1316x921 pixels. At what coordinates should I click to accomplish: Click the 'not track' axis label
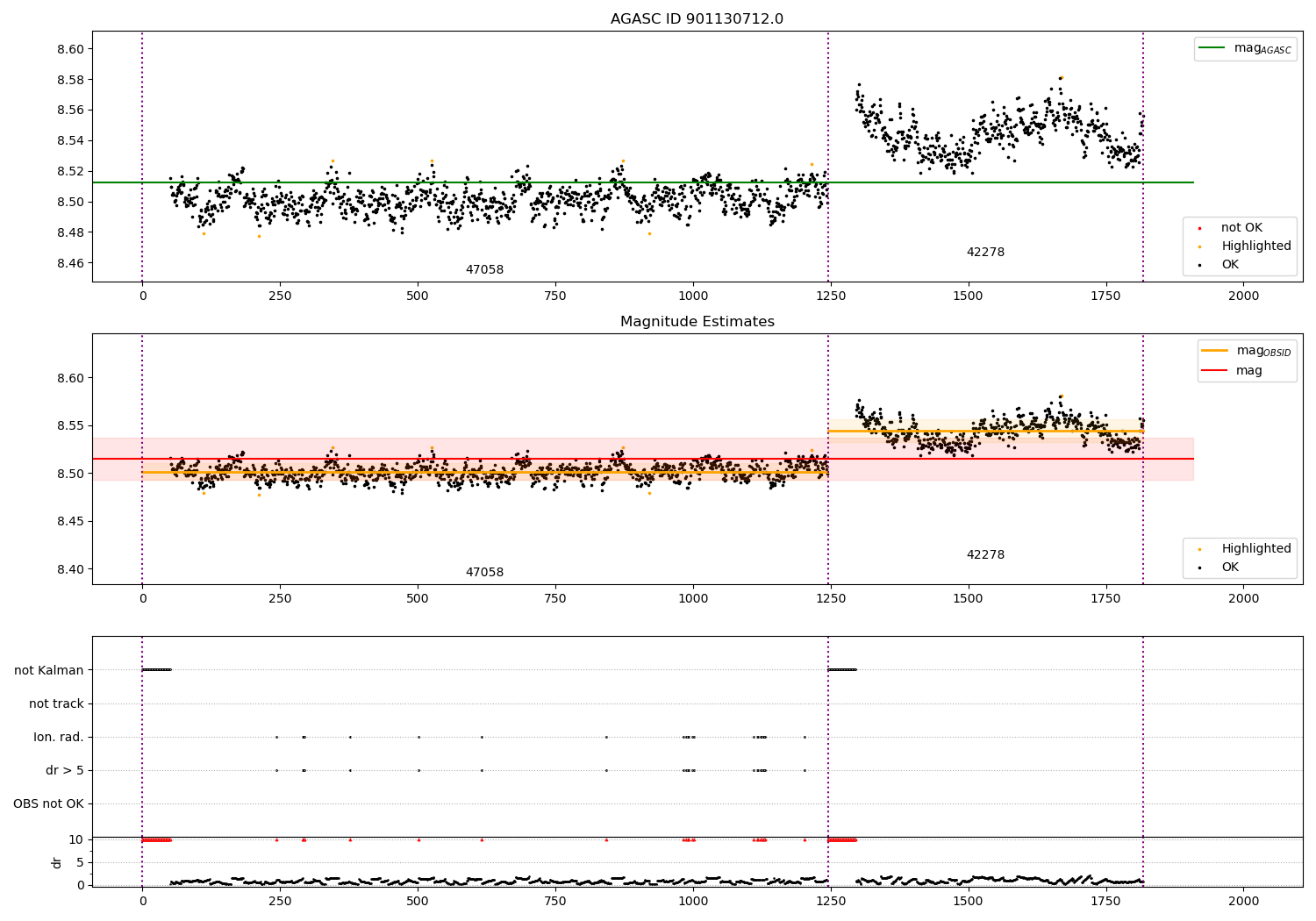(x=56, y=703)
